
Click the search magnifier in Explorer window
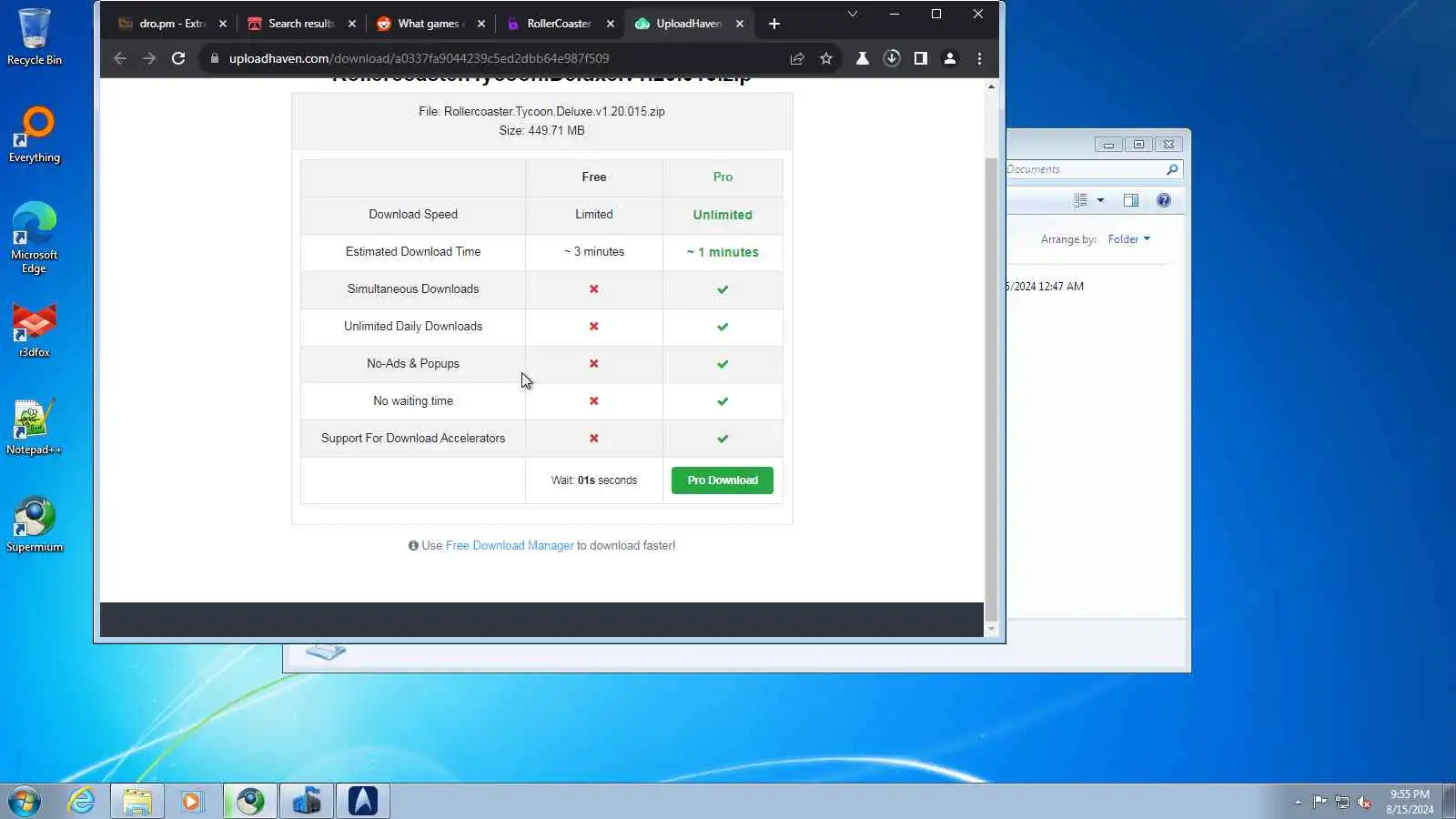1172,169
